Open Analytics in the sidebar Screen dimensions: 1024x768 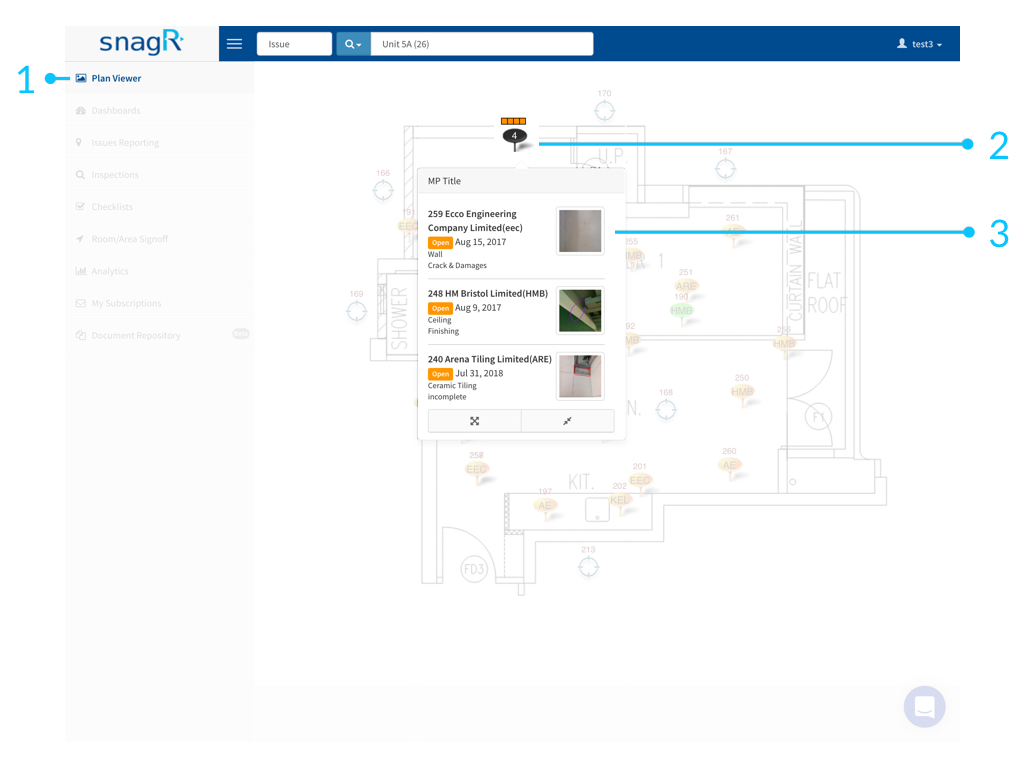159,271
